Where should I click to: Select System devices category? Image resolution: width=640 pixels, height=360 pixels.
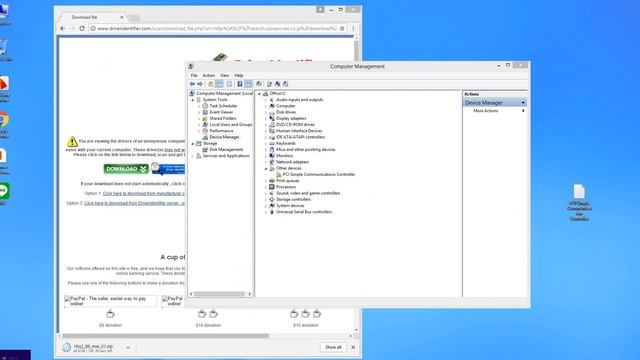point(290,206)
